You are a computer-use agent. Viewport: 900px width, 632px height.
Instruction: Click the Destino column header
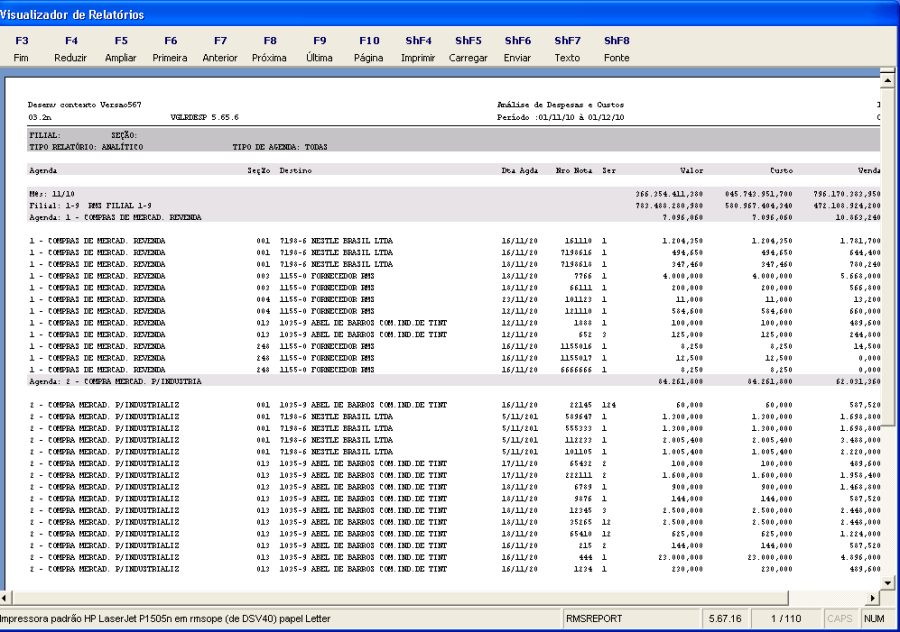tap(296, 170)
